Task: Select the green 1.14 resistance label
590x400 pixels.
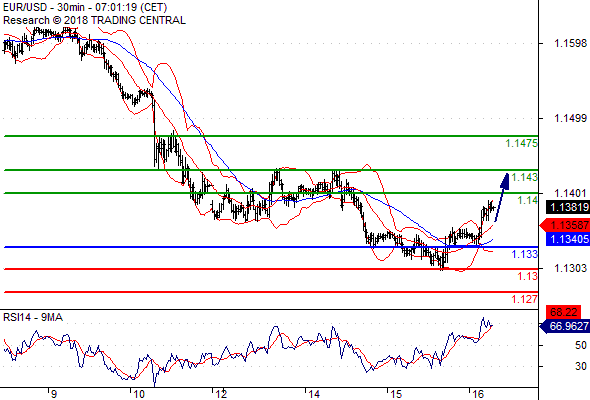Action: tap(528, 200)
